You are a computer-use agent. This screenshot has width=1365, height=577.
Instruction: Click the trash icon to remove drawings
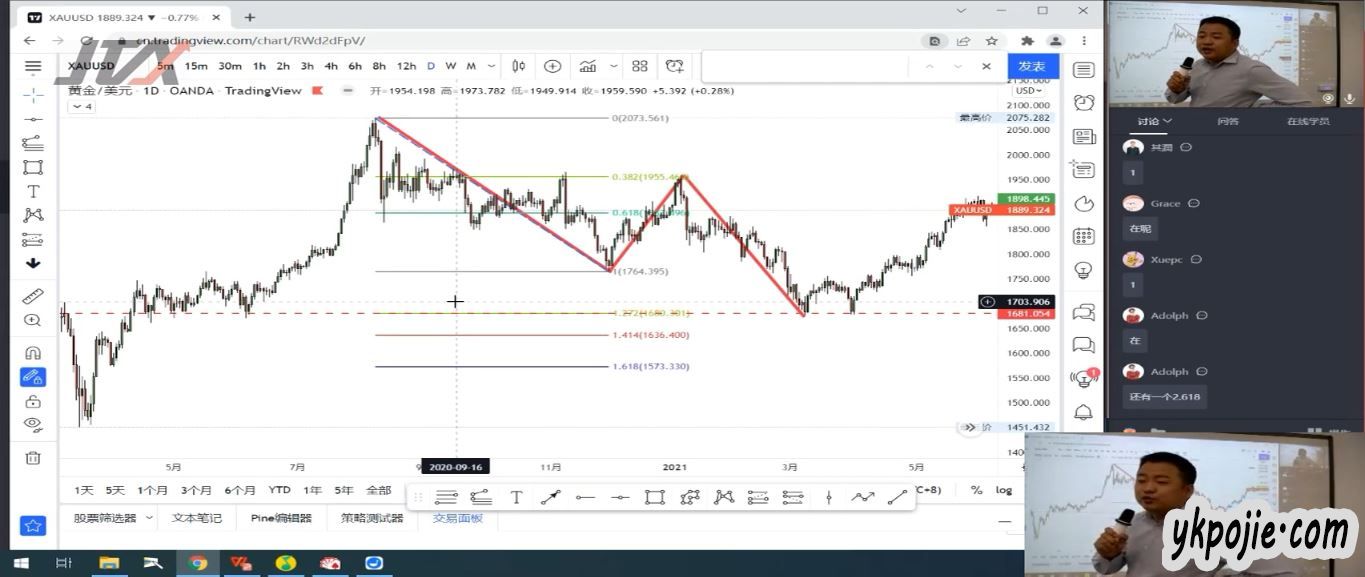pos(33,458)
